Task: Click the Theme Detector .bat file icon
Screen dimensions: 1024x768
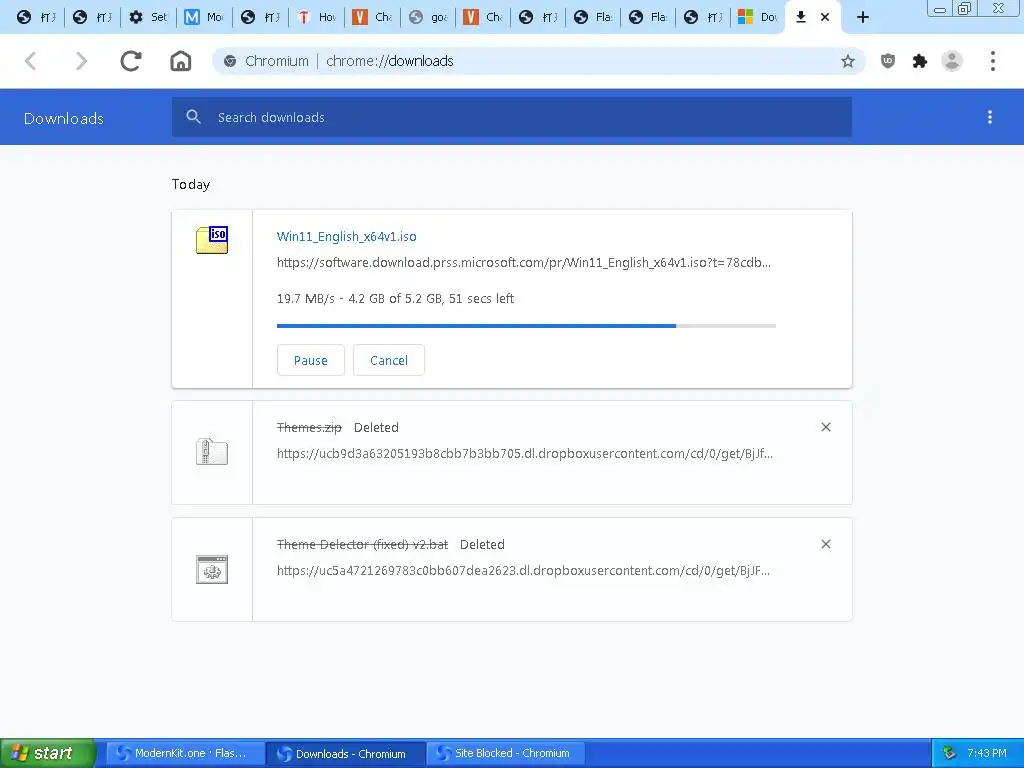Action: (212, 569)
